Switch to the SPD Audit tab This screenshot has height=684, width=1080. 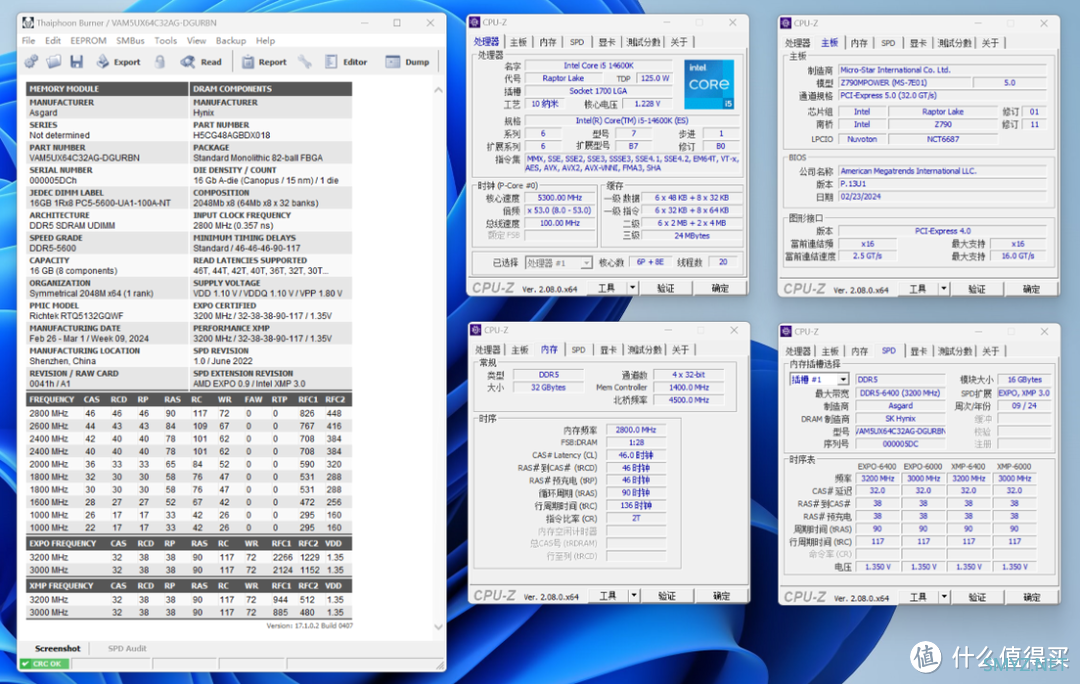click(x=127, y=648)
